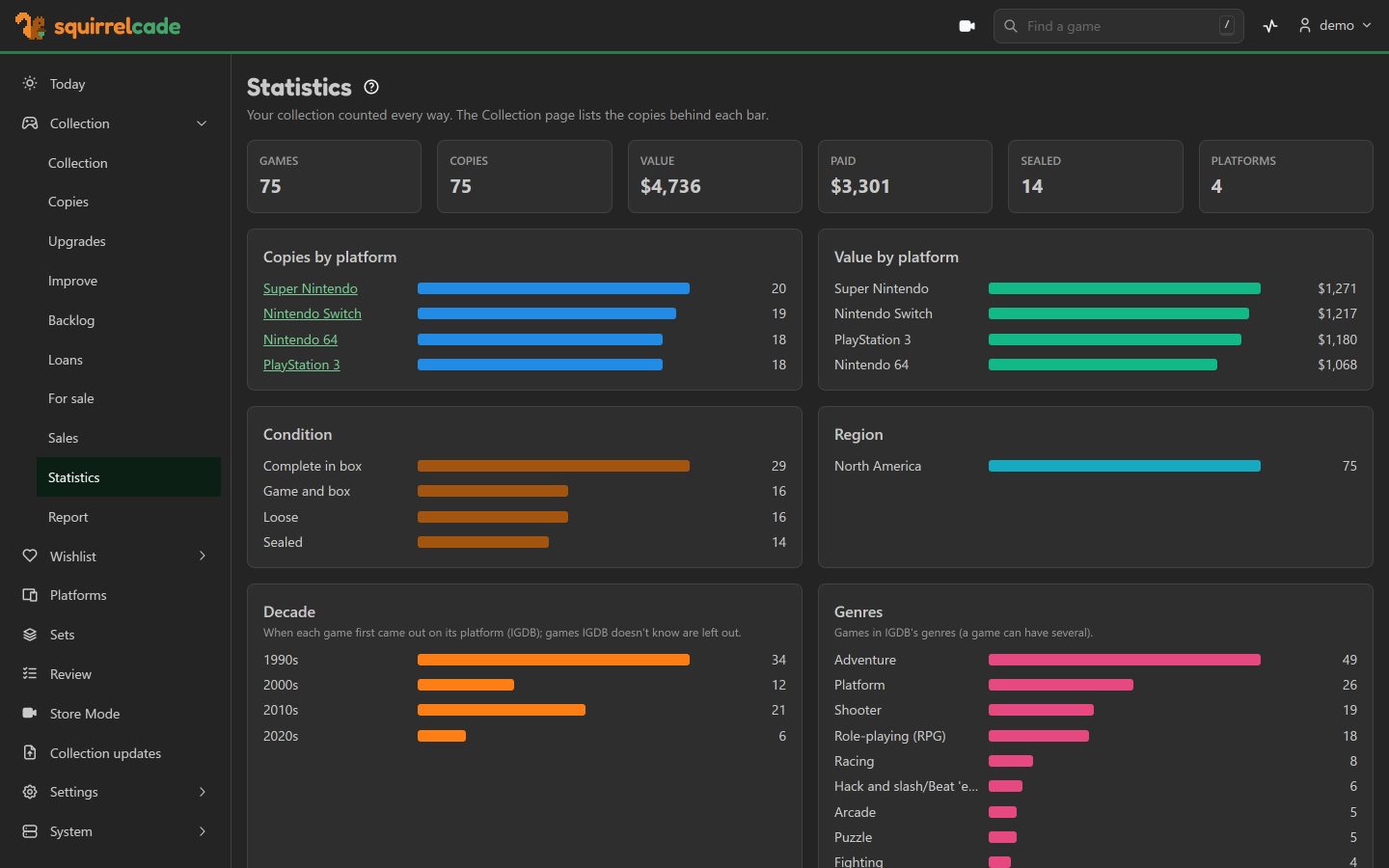
Task: Follow the Super Nintendo link
Action: pyautogui.click(x=311, y=288)
